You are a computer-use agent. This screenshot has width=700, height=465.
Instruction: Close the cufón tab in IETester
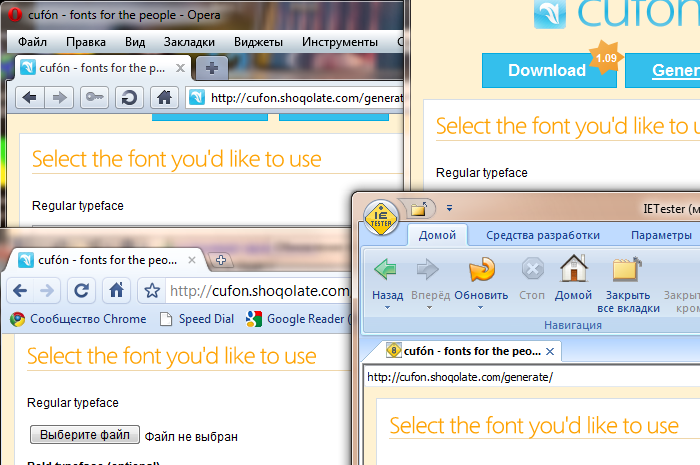coord(550,352)
